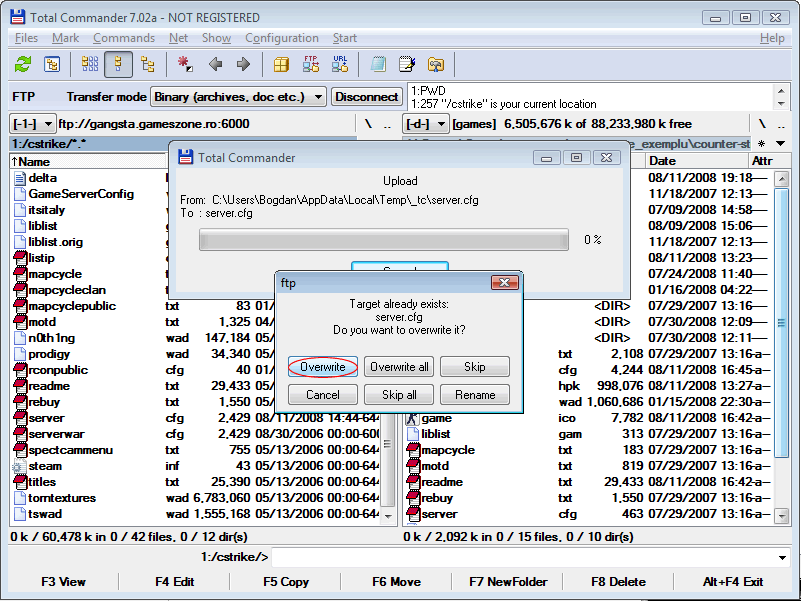The height and width of the screenshot is (601, 801).
Task: Click the Invert selection toolbar icon
Action: pyautogui.click(x=184, y=64)
